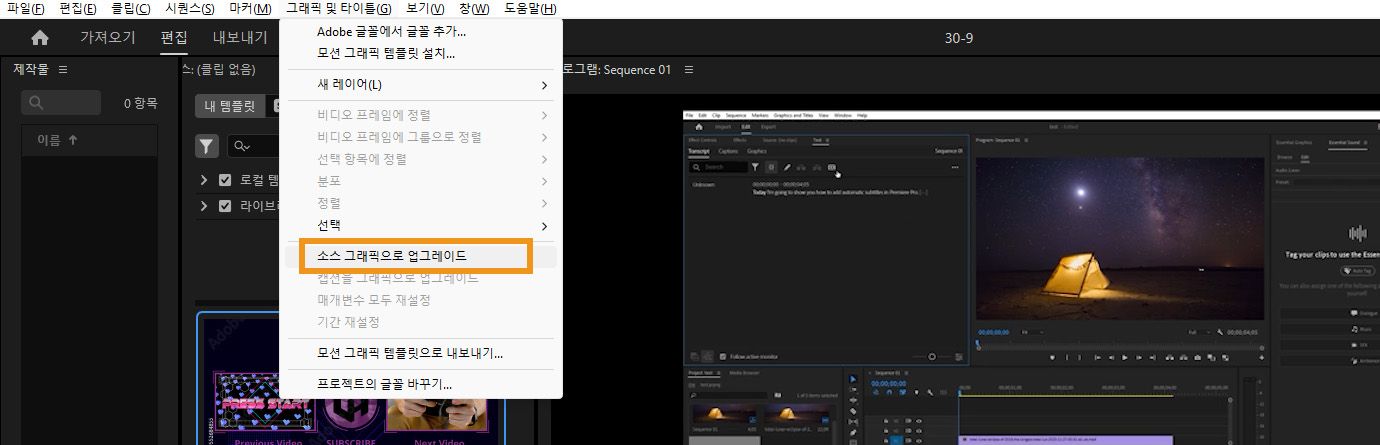The height and width of the screenshot is (445, 1380).
Task: Open the 도움말(H) menu
Action: click(x=530, y=9)
